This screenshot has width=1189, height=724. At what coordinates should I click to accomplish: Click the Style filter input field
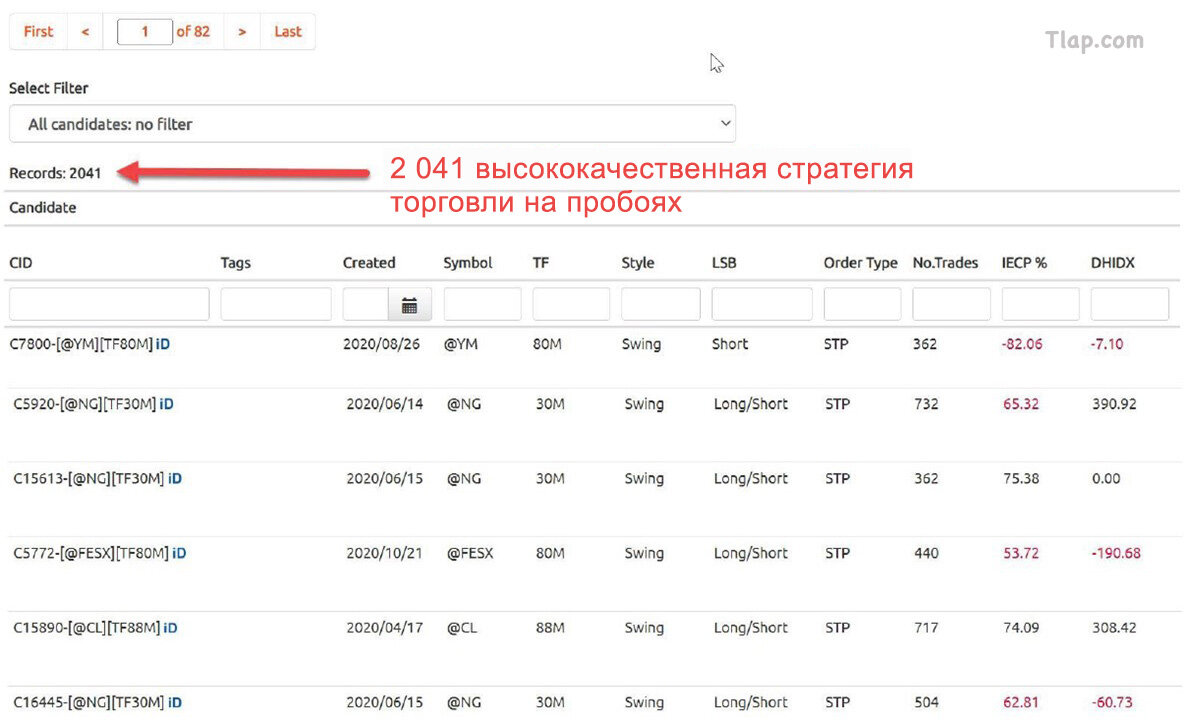pos(660,305)
